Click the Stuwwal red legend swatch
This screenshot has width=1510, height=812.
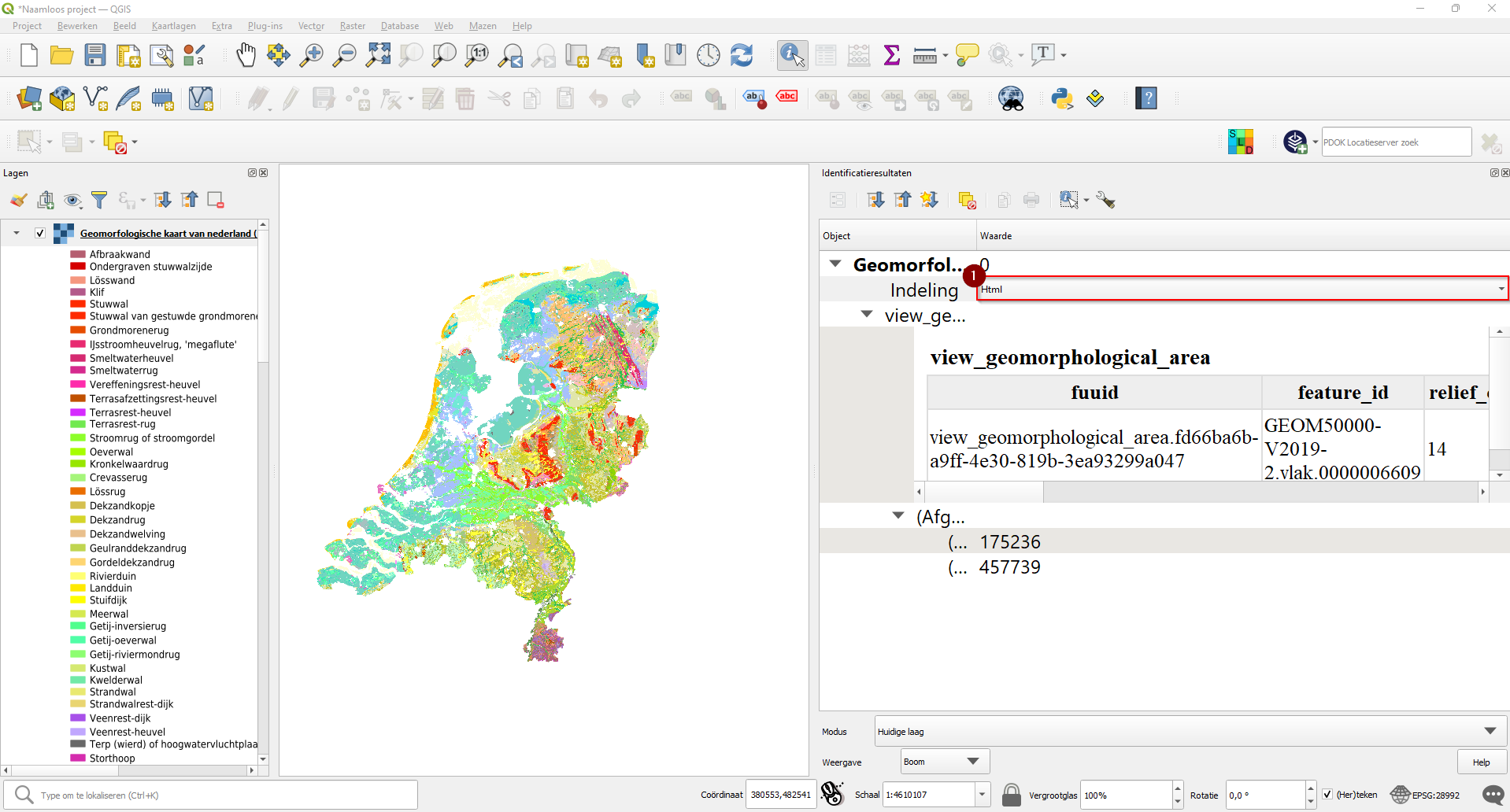(x=78, y=304)
